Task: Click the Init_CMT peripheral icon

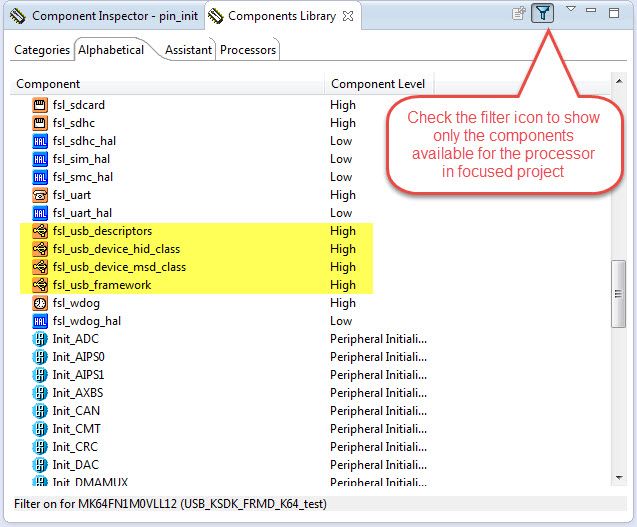Action: click(x=40, y=429)
